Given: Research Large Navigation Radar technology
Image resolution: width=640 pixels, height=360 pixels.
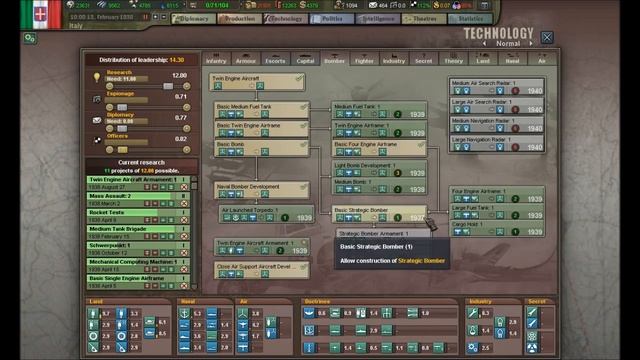Looking at the screenshot, I should click(497, 143).
